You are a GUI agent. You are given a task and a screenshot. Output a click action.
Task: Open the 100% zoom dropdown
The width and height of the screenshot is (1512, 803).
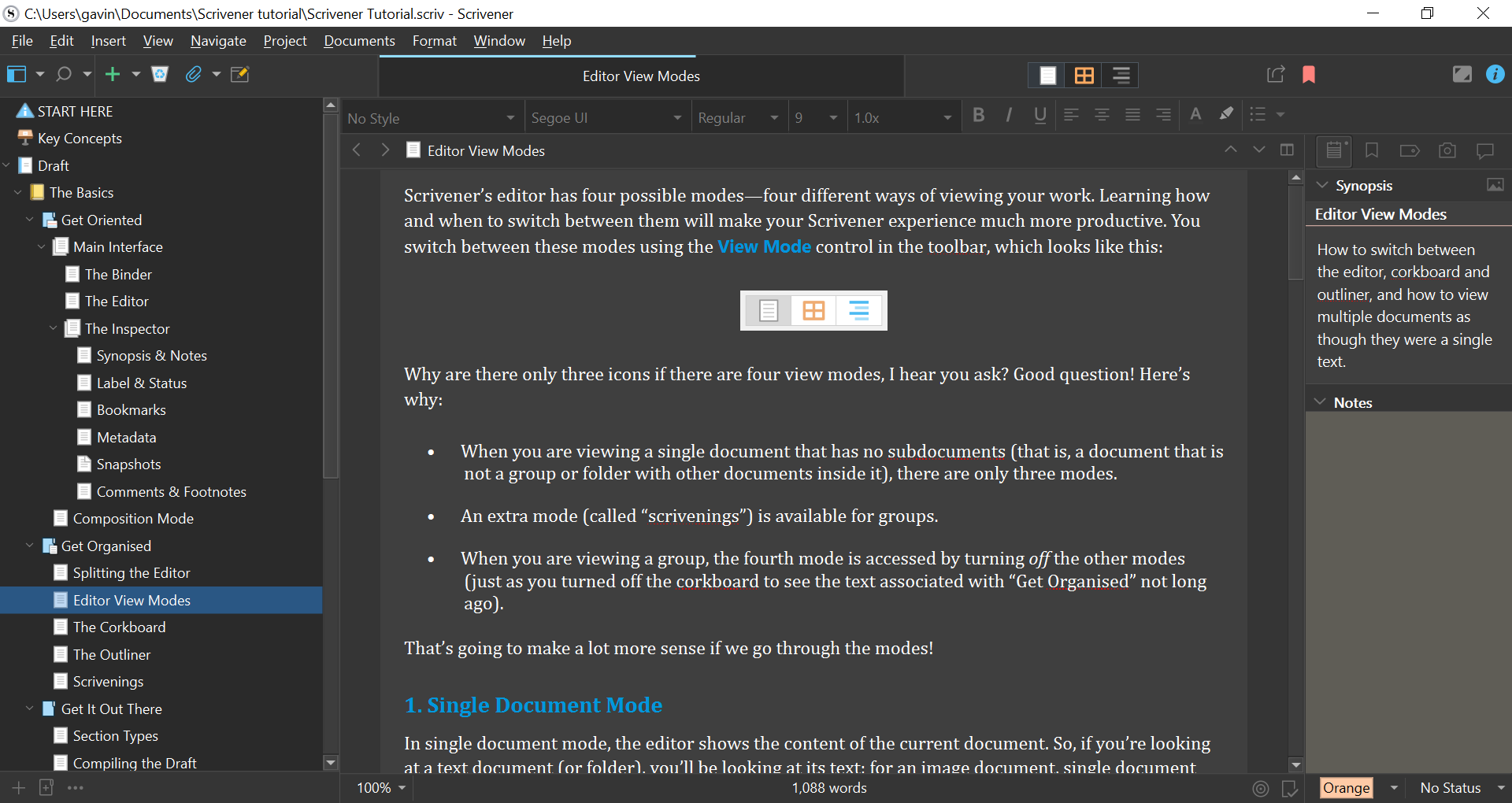[381, 787]
